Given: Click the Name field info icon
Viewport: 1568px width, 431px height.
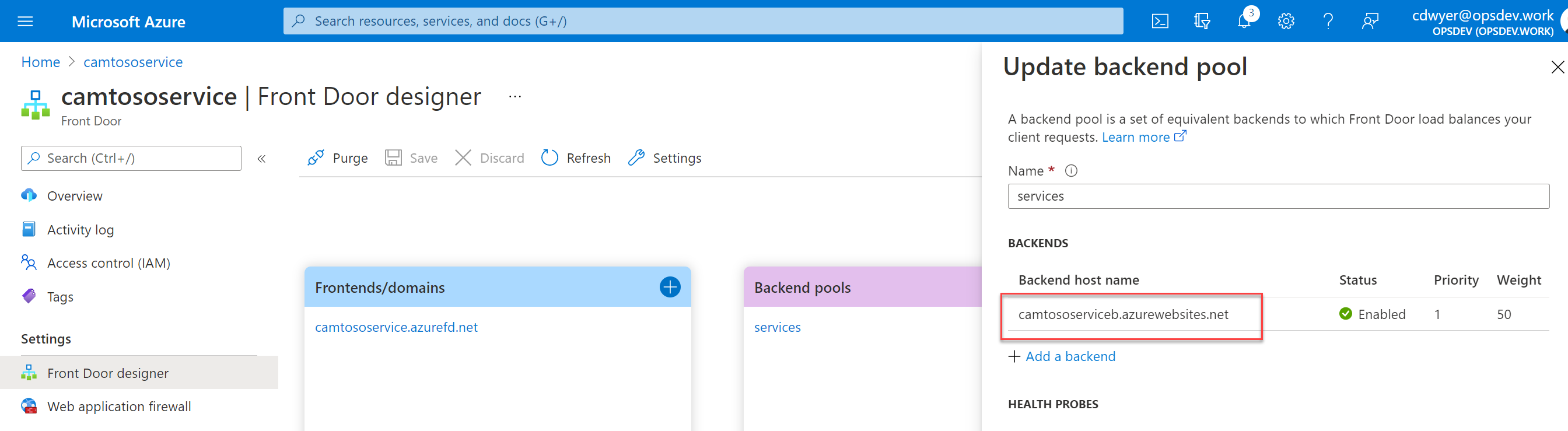Looking at the screenshot, I should click(x=1070, y=171).
